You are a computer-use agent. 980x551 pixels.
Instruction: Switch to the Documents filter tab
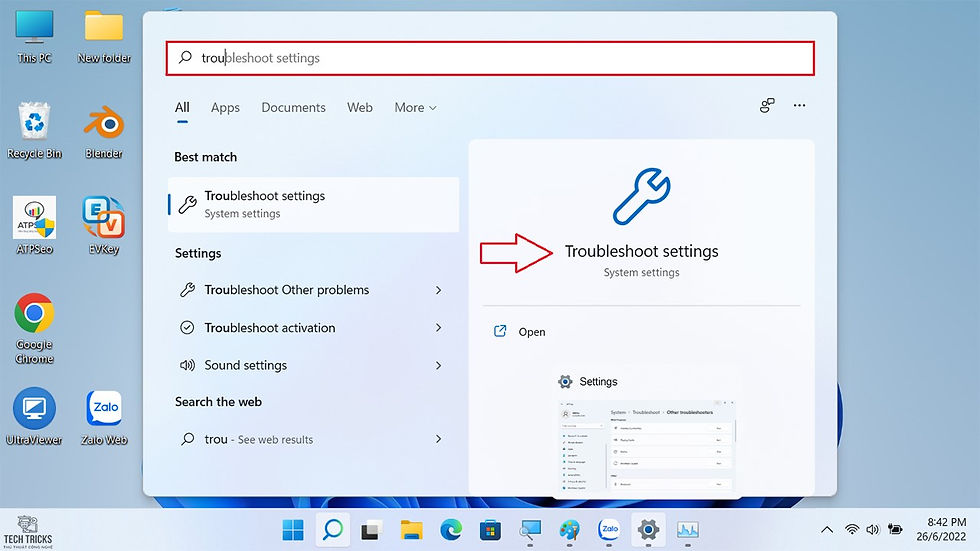click(x=293, y=107)
